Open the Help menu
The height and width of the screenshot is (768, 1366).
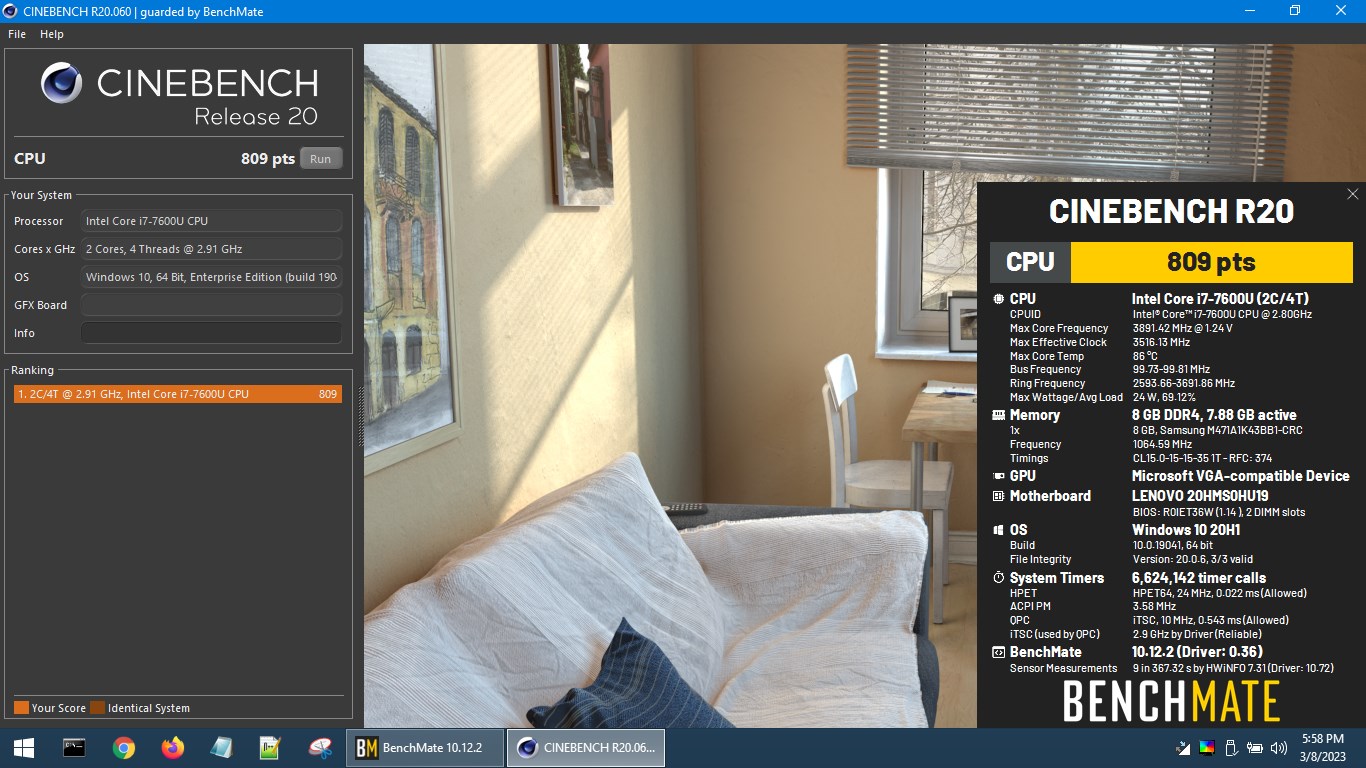[52, 34]
